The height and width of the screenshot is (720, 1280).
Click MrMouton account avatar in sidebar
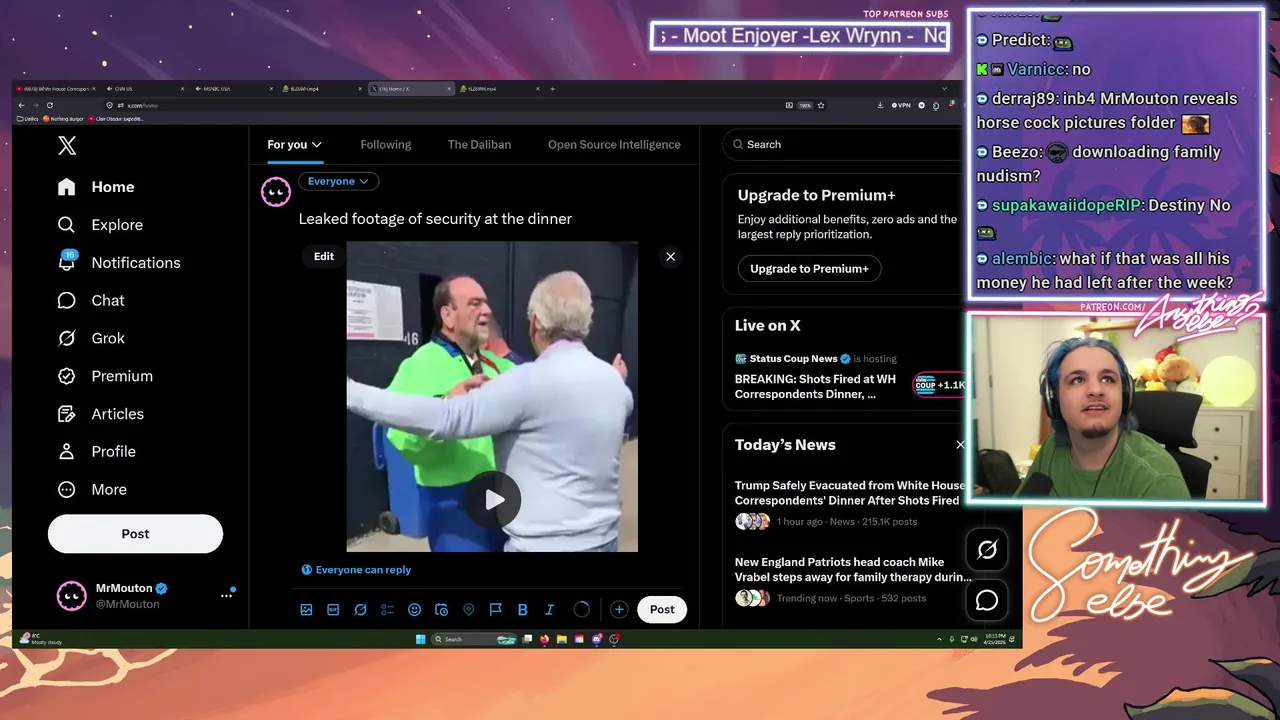coord(71,596)
